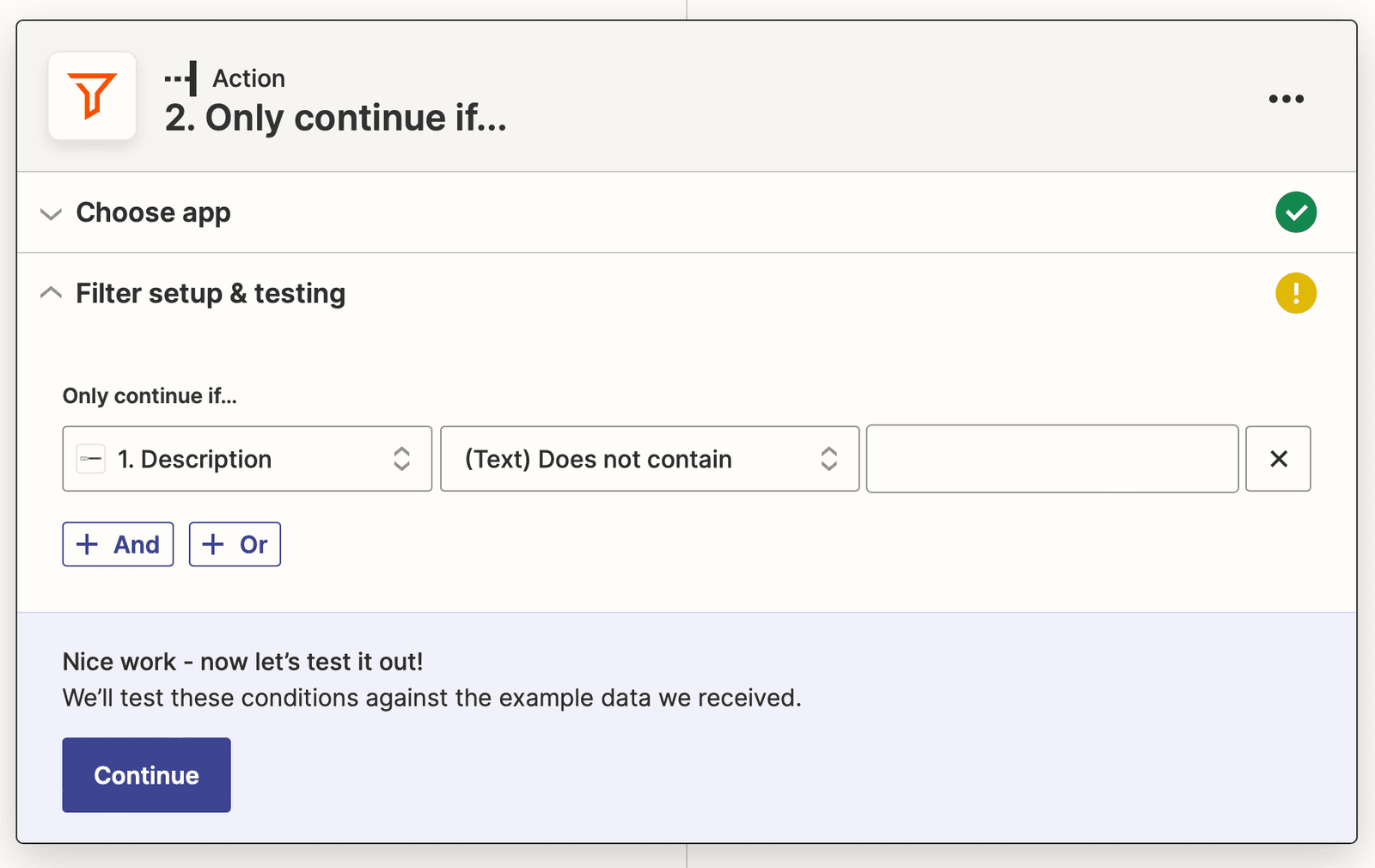Click the green checkmark on Choose app
Screen dimensions: 1375x868
pos(1296,212)
